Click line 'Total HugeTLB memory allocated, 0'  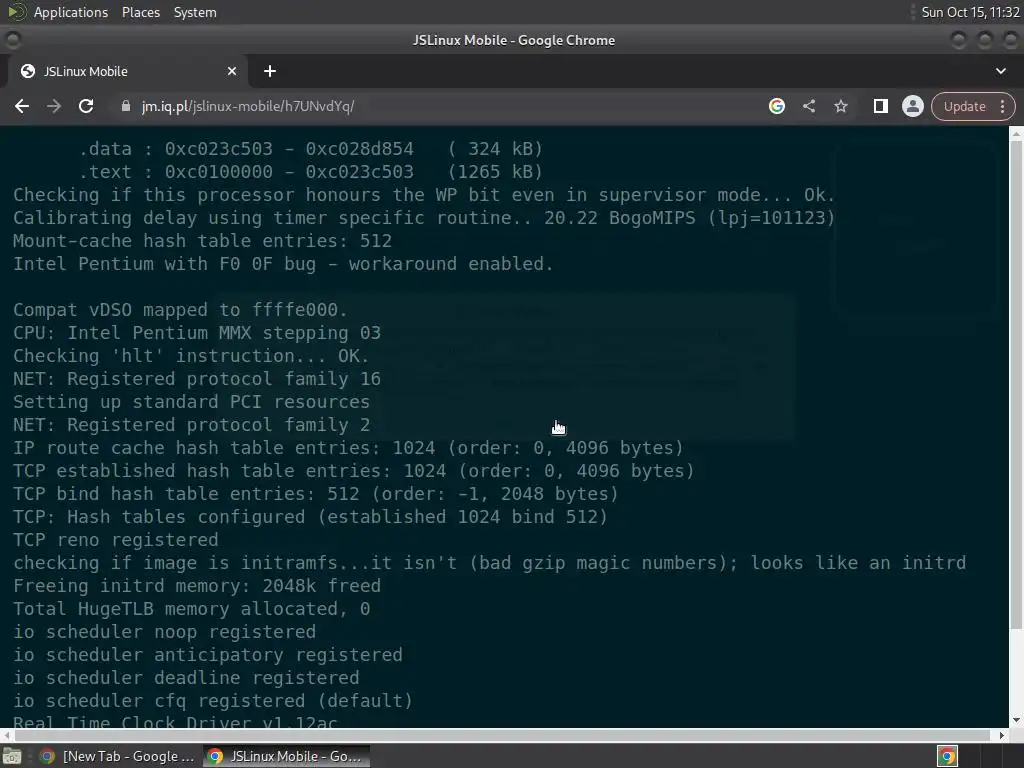191,609
